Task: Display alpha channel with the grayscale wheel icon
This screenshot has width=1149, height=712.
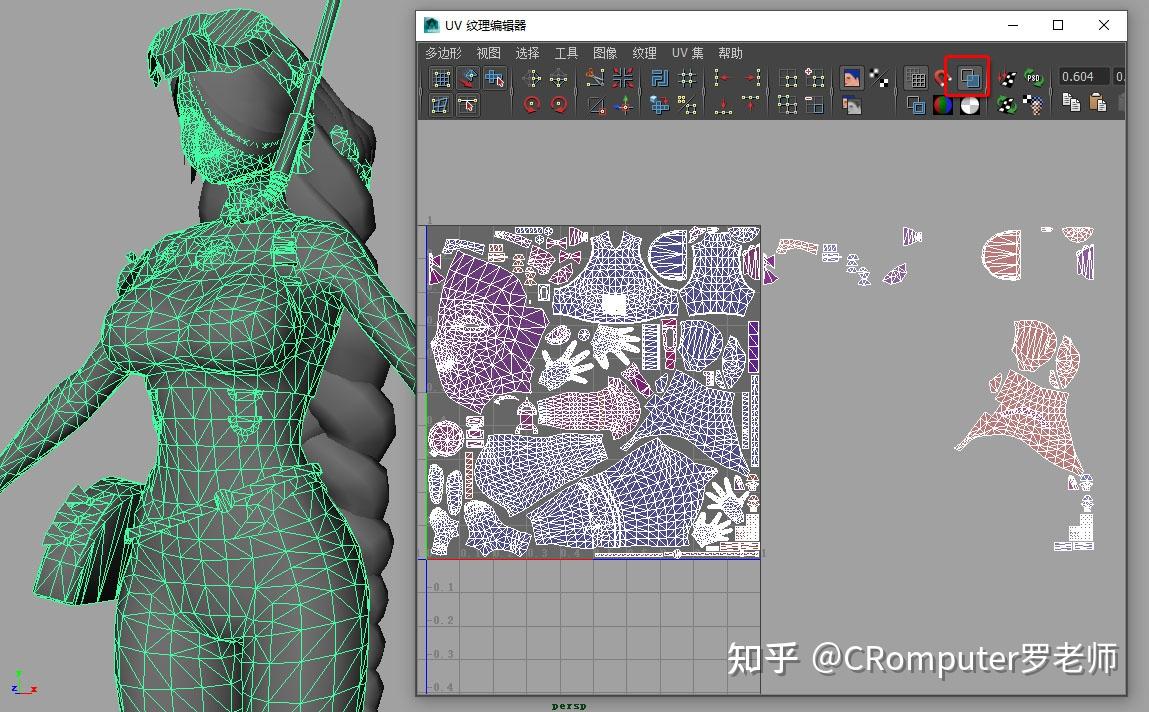Action: point(970,104)
